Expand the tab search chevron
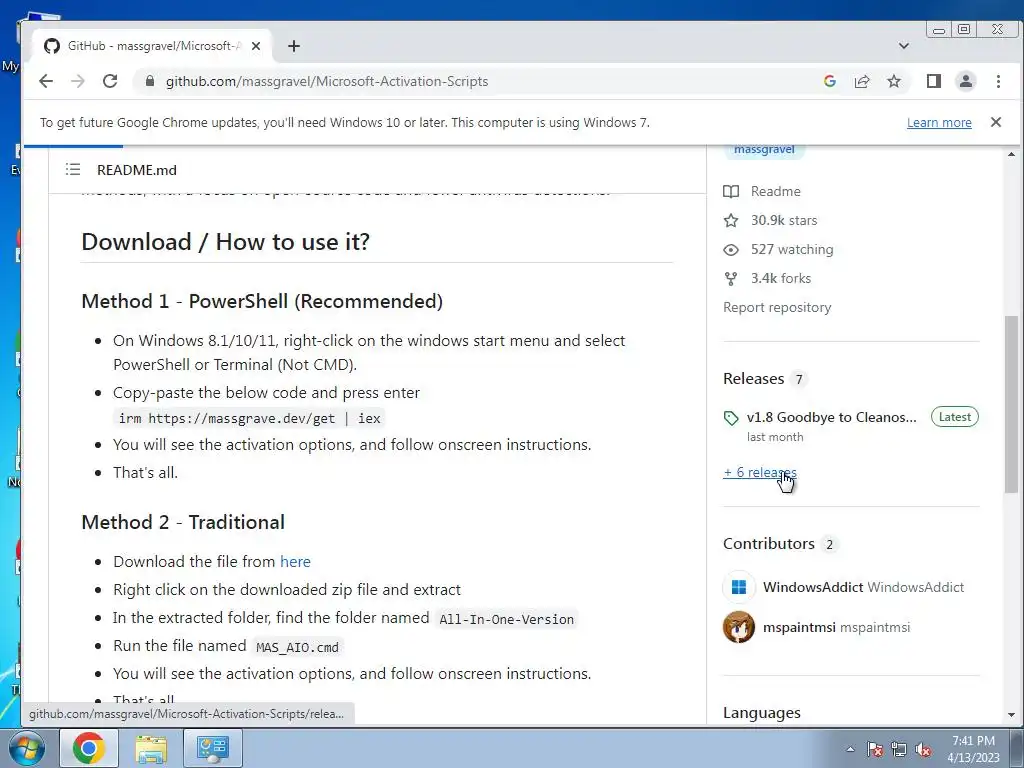 pyautogui.click(x=904, y=46)
